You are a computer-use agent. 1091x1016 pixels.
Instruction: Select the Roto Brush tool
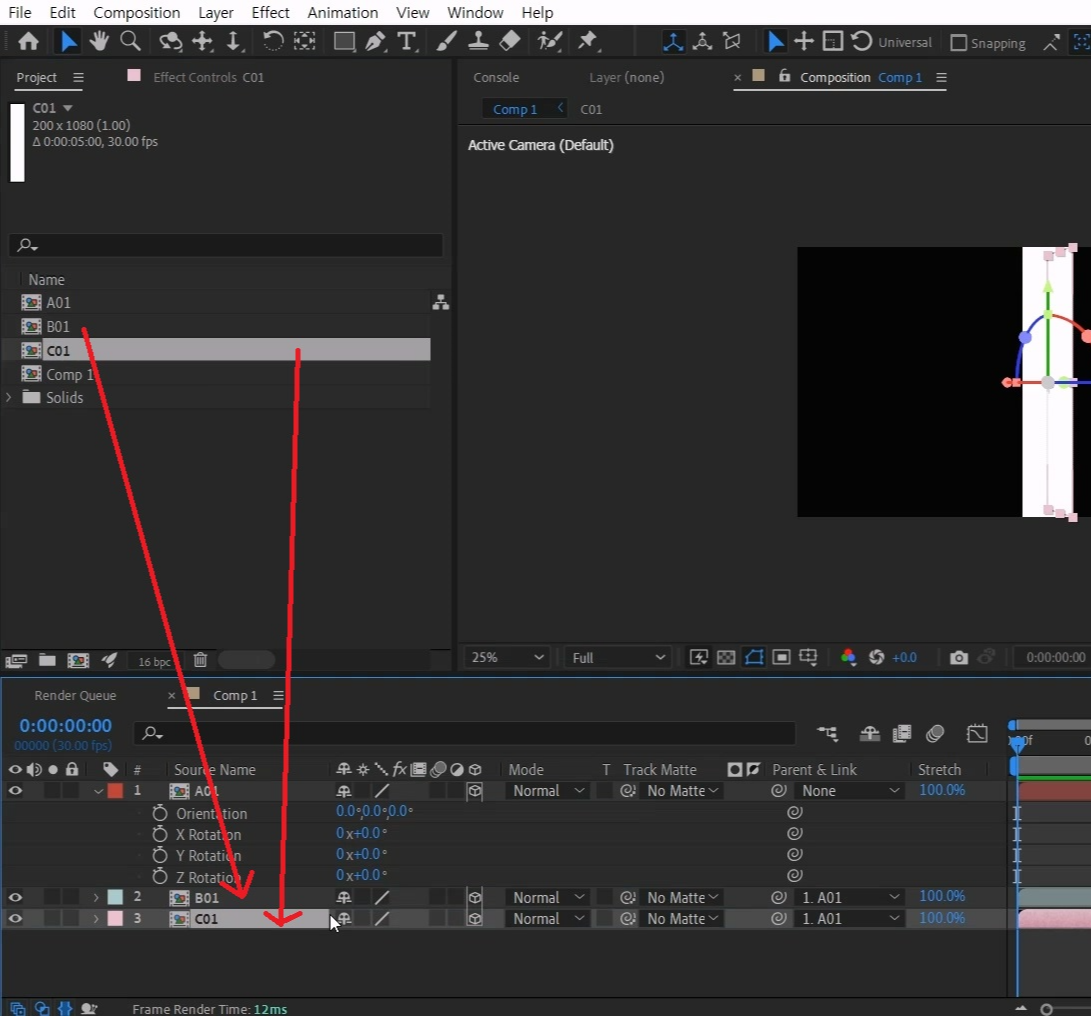pos(550,42)
